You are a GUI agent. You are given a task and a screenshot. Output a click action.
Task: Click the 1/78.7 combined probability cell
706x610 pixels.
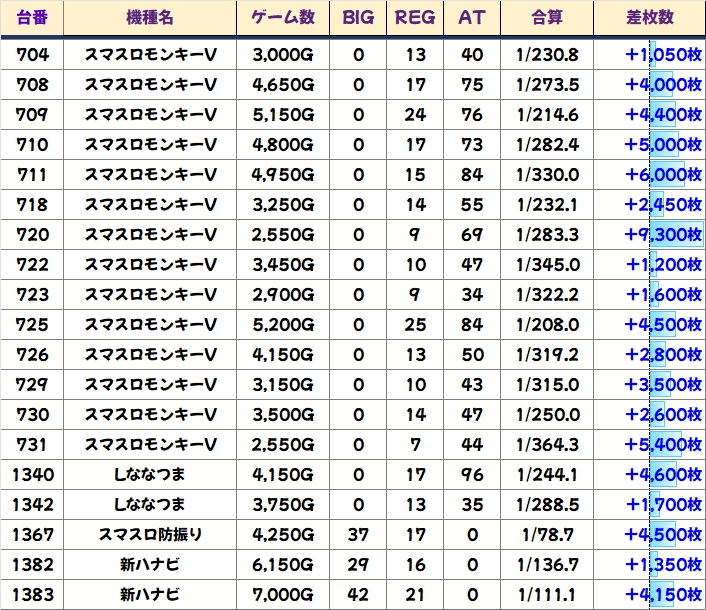coord(547,535)
